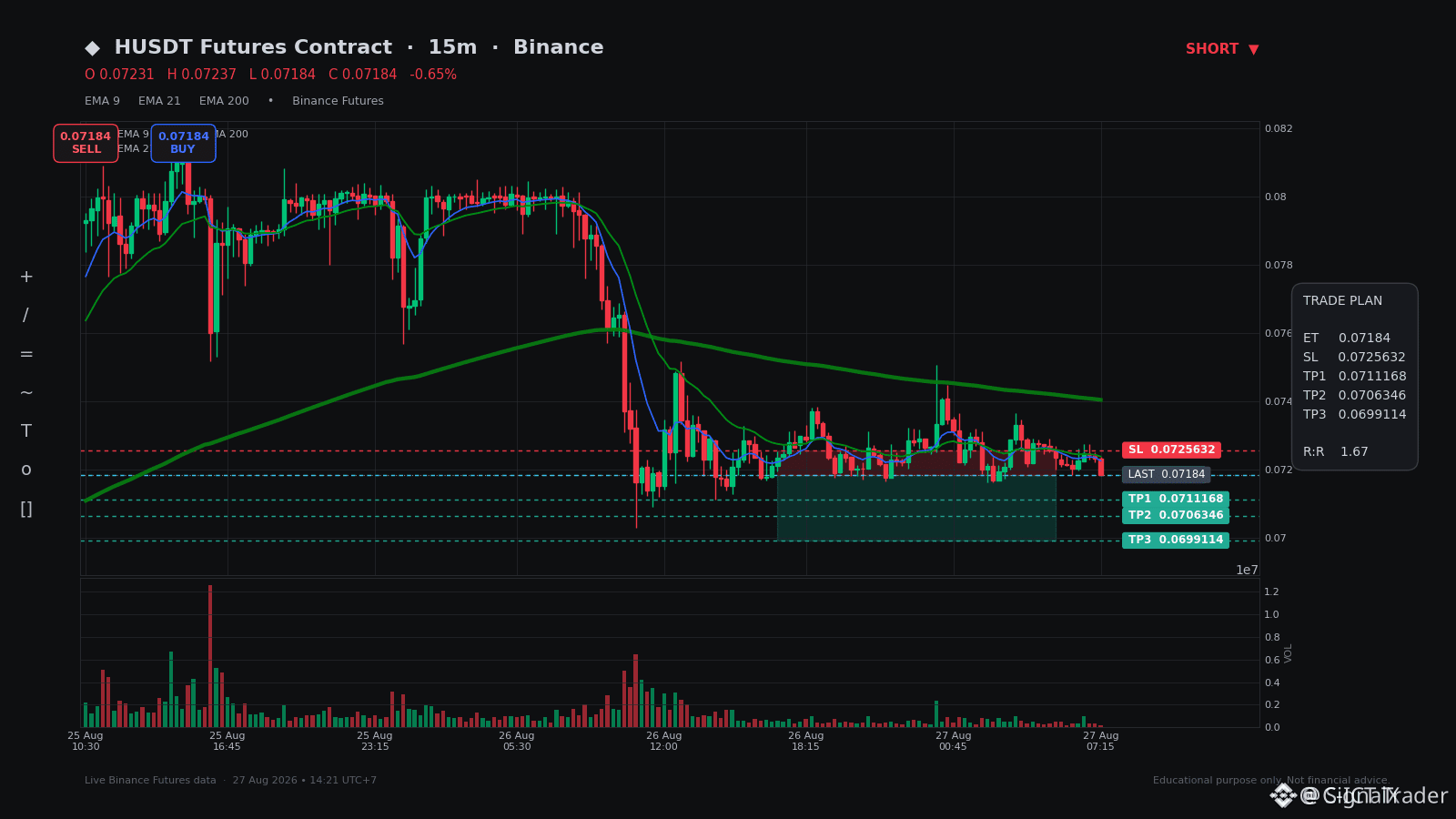Click TP3 0.0699114 row in trade plan
Image resolution: width=1456 pixels, height=819 pixels.
pyautogui.click(x=1354, y=415)
